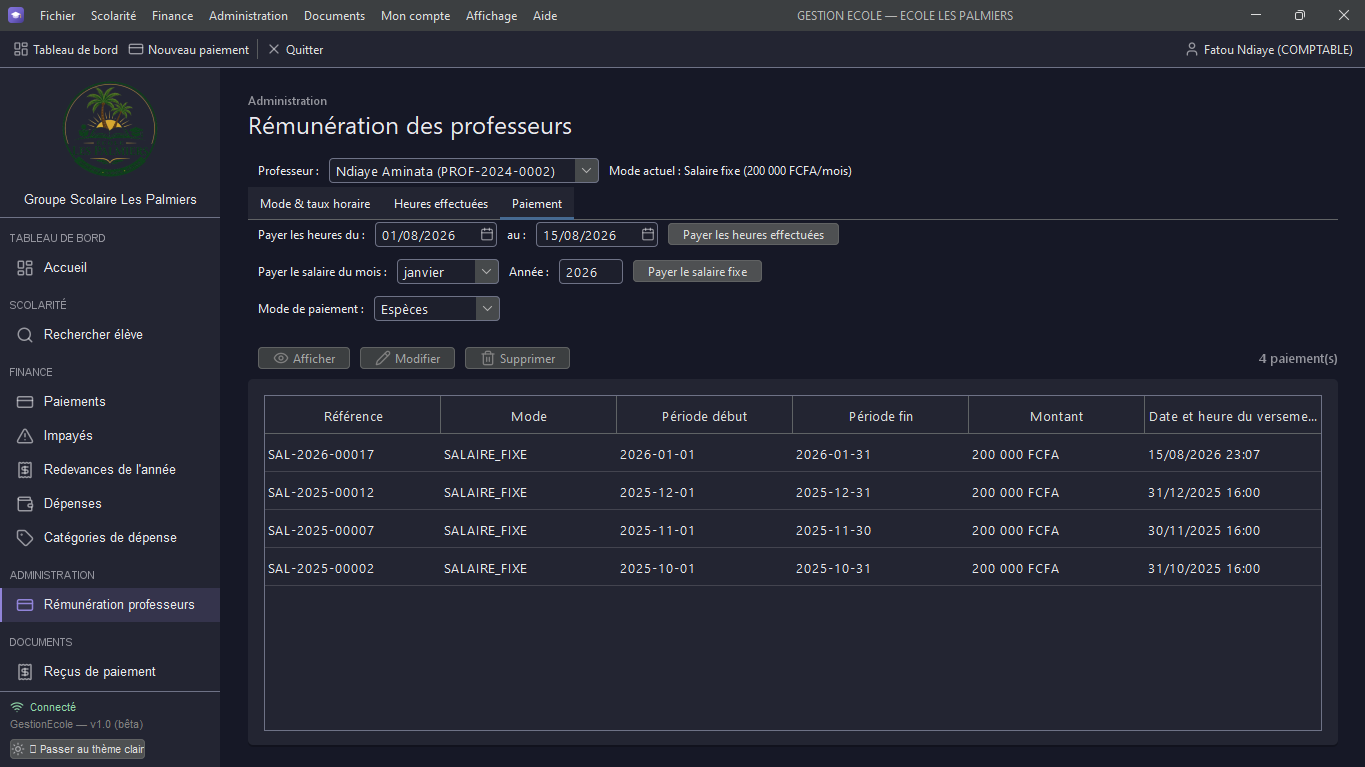The image size is (1365, 767).
Task: Click Quitter in the toolbar
Action: pyautogui.click(x=295, y=49)
